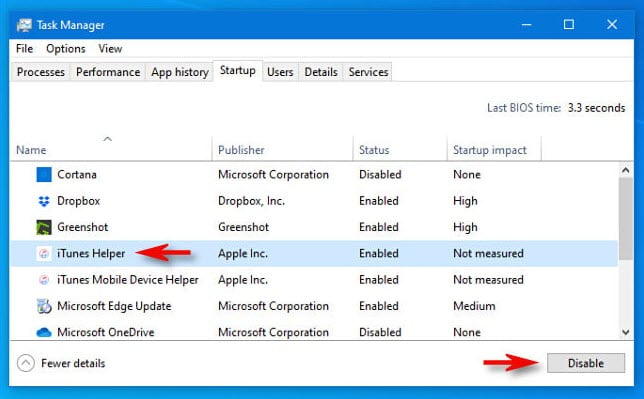This screenshot has width=644, height=399.
Task: Select the iTunes Mobile Device Helper name
Action: [x=128, y=280]
